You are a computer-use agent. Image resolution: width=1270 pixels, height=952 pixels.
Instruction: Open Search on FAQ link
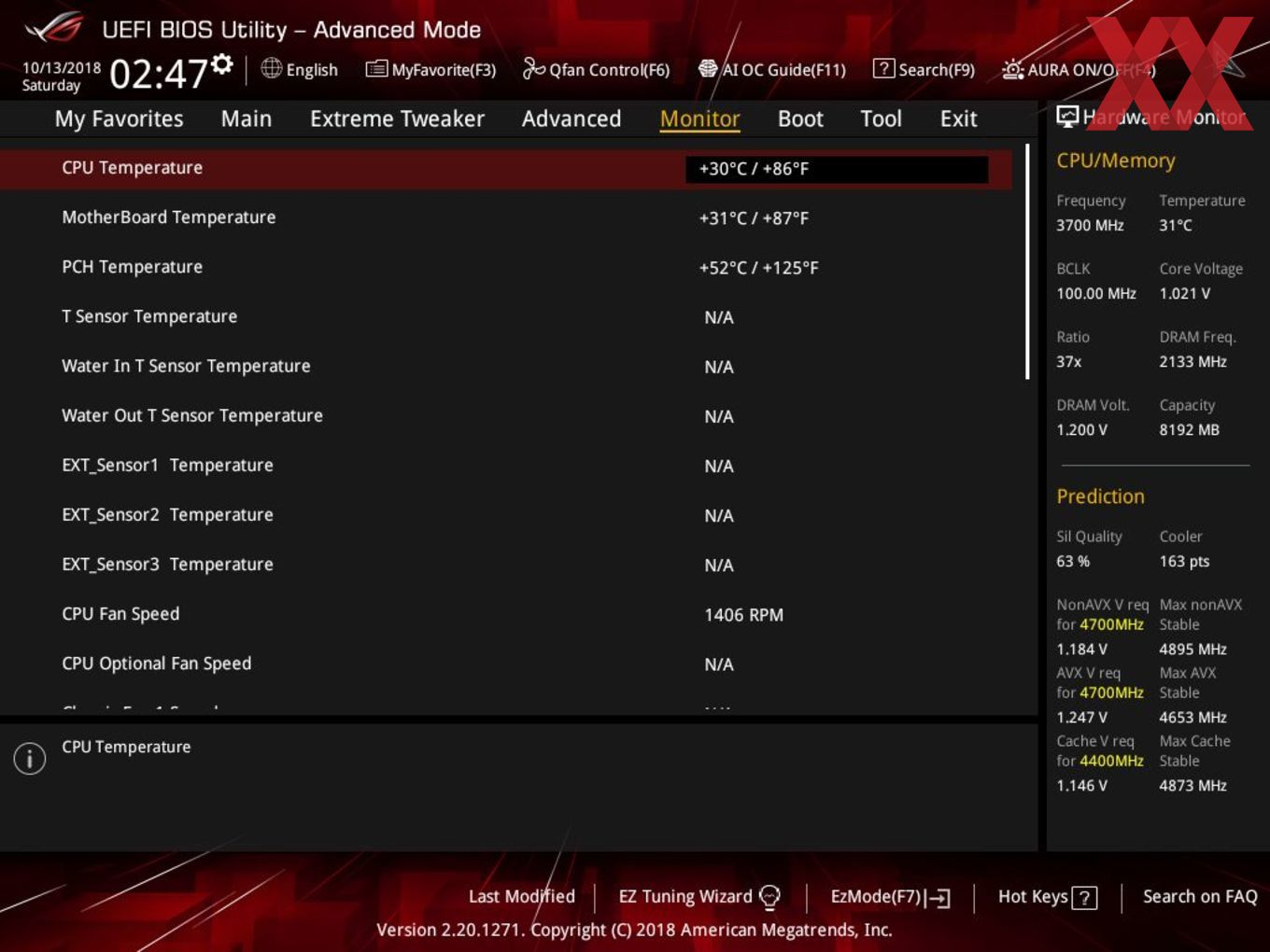click(1200, 896)
